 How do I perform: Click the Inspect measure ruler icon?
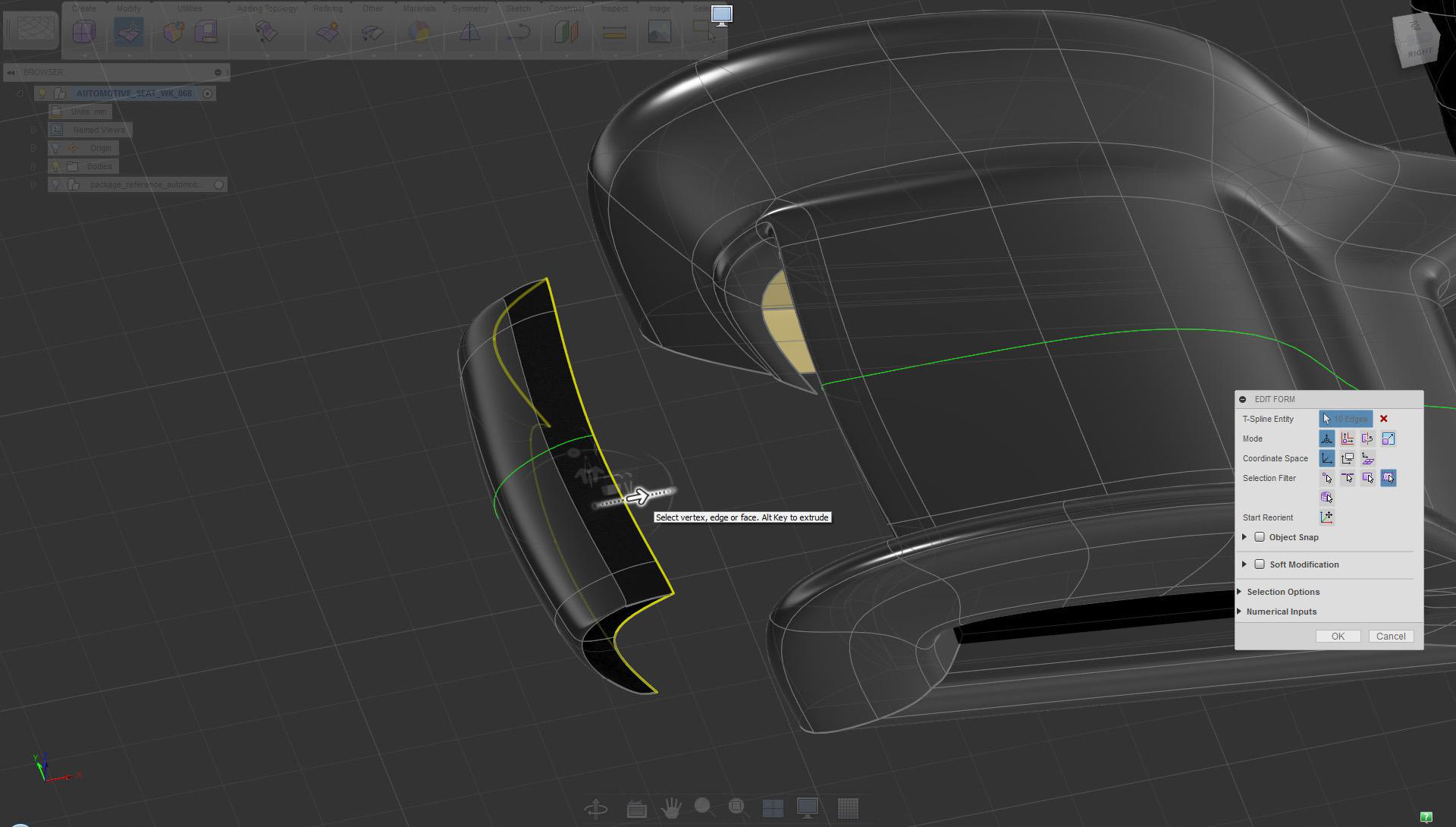point(614,32)
